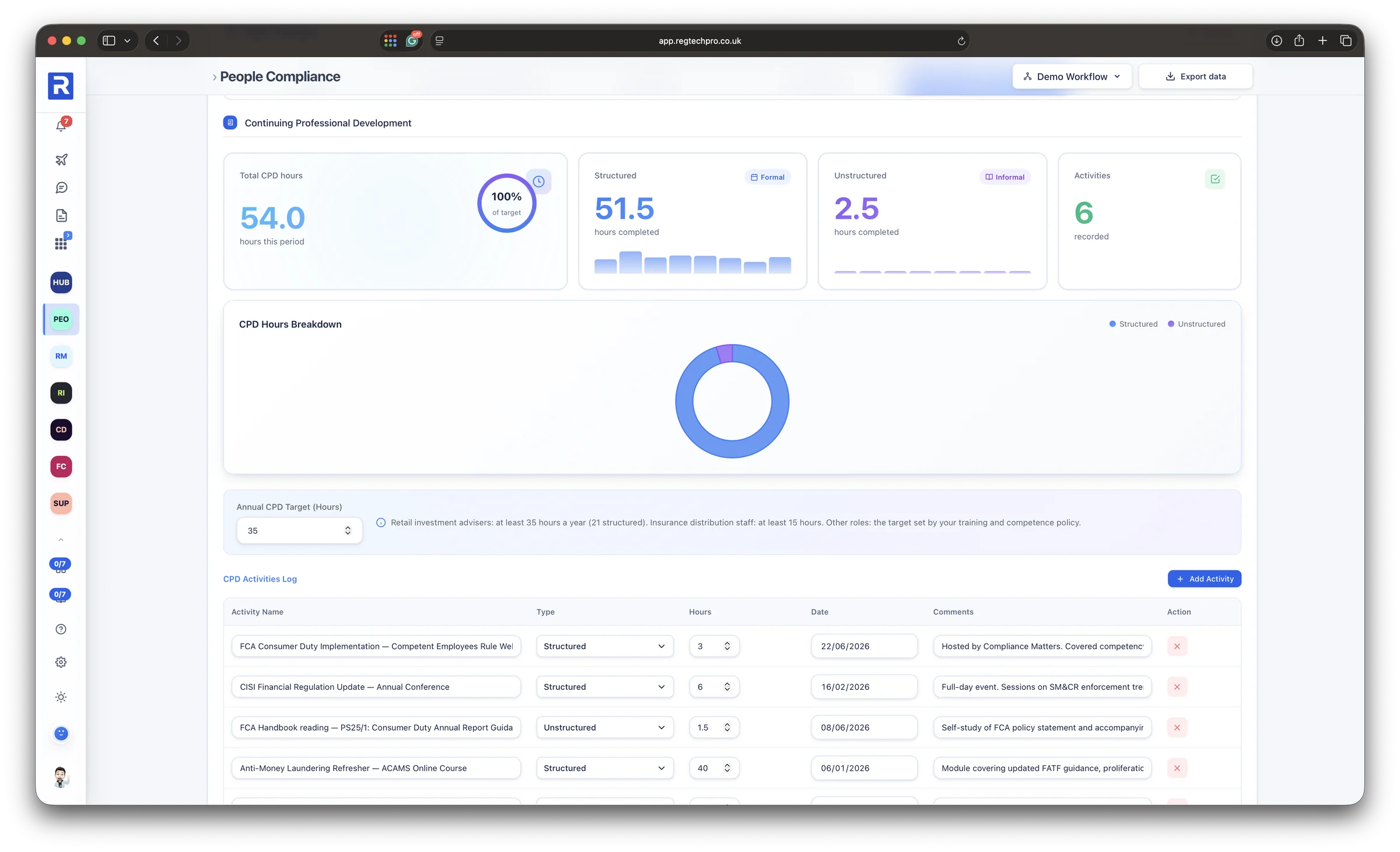
Task: Click the clock icon on Total CPD card
Action: pos(538,181)
